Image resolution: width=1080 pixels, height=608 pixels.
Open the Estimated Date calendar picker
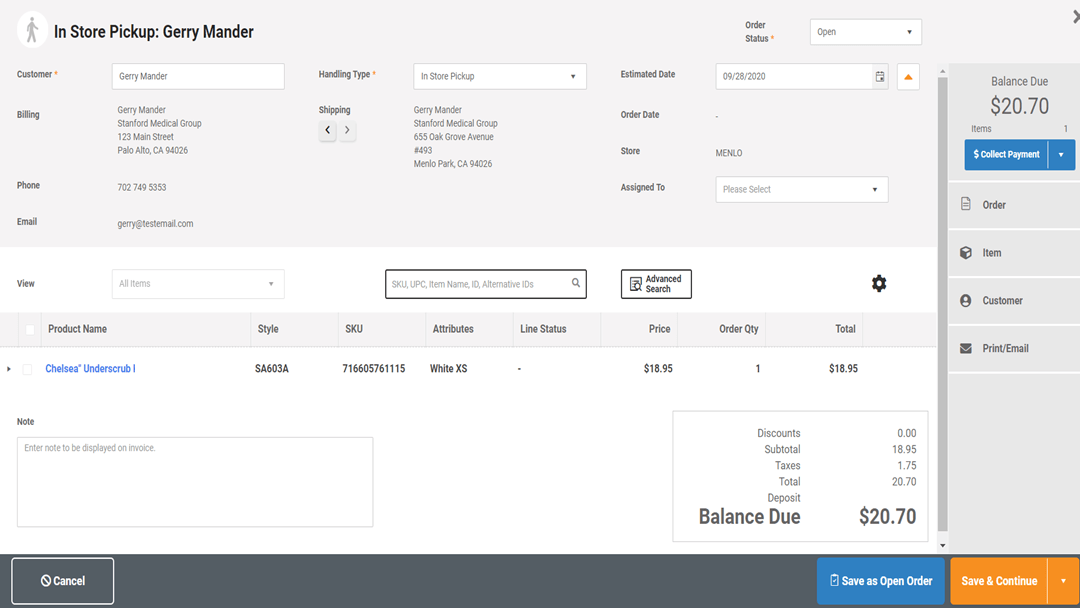pyautogui.click(x=880, y=76)
